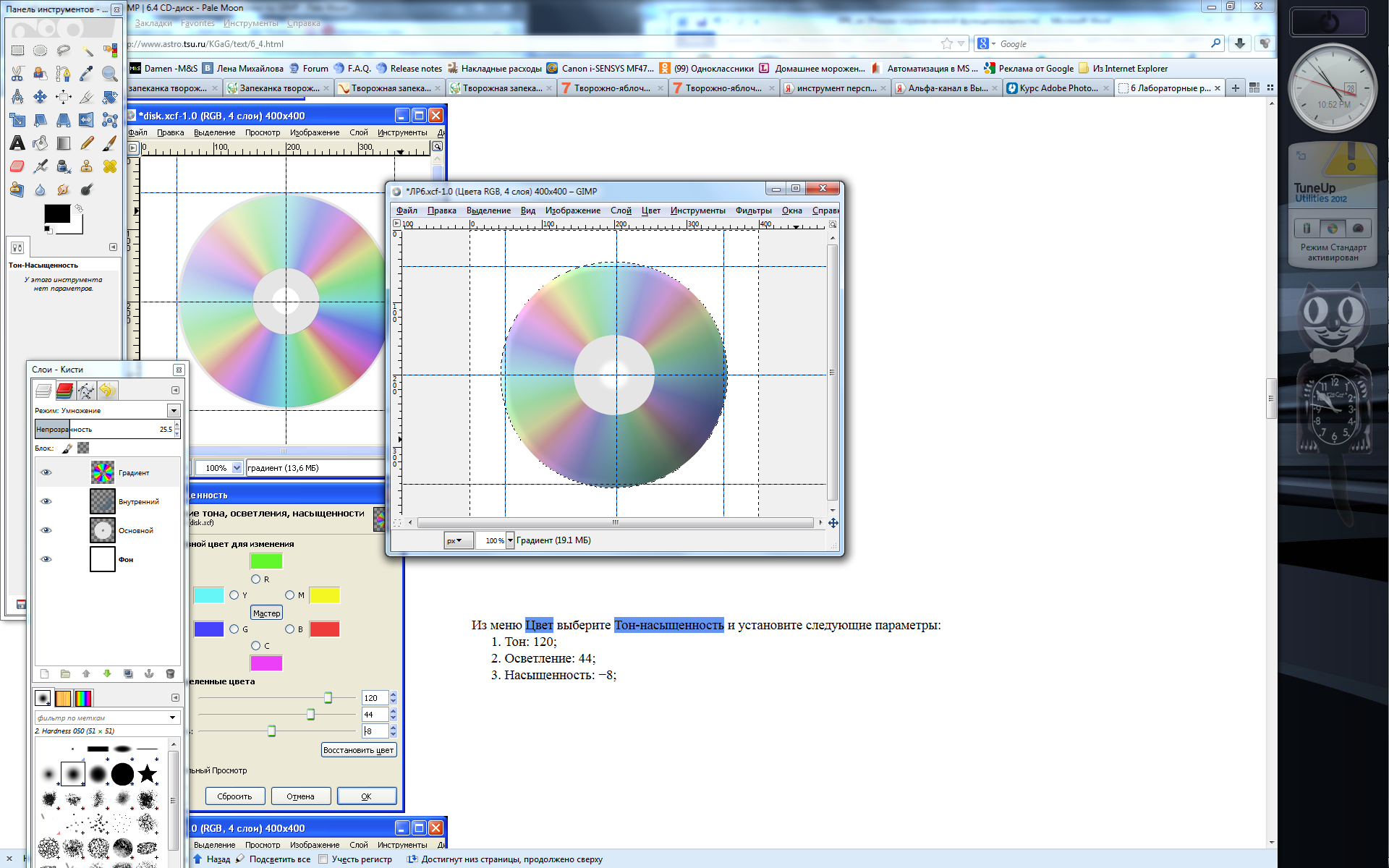Open the Слой menu in ЛР6 window
The image size is (1389, 868).
pyautogui.click(x=621, y=210)
